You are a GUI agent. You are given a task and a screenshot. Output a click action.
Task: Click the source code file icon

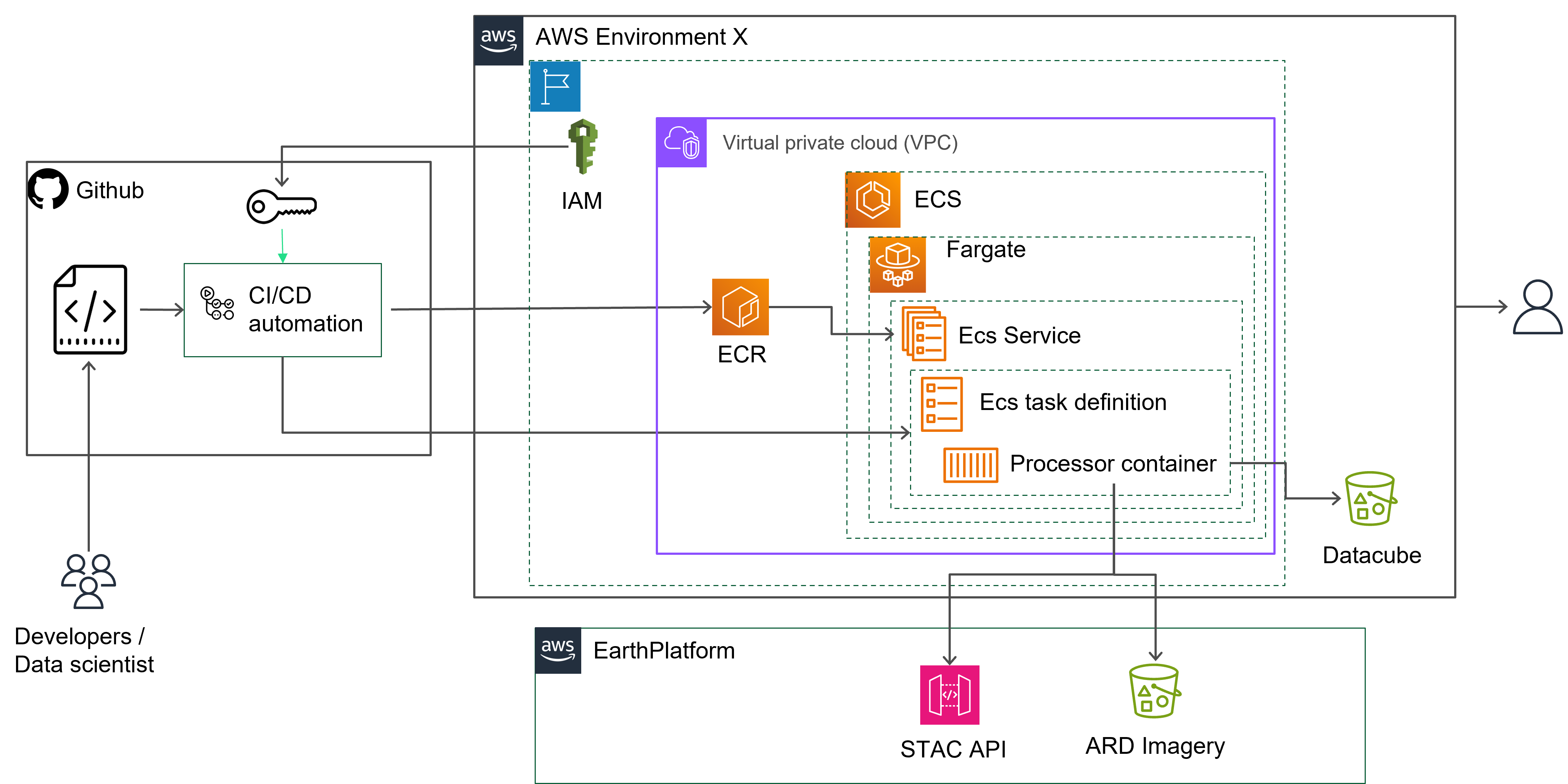[89, 310]
